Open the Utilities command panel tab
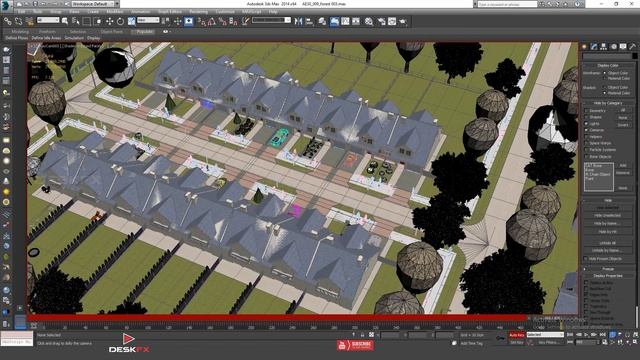Screen dimensions: 640x360 tap(633, 47)
